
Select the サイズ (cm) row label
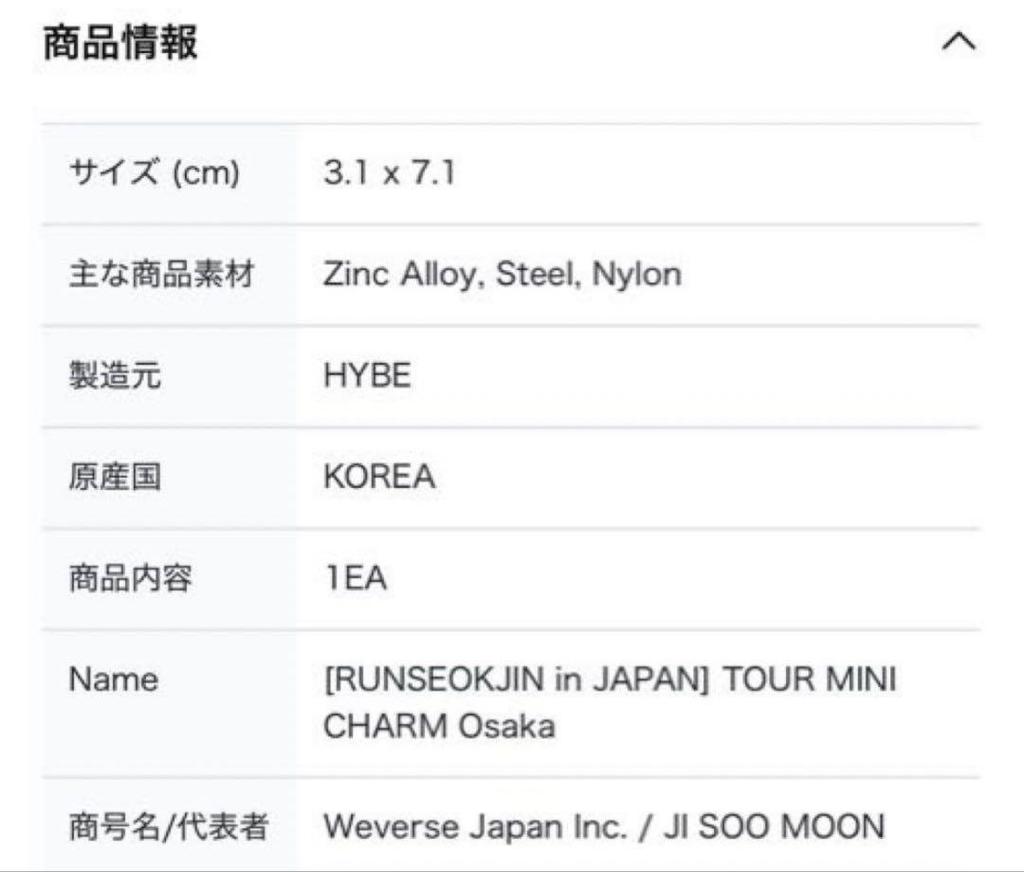(x=154, y=174)
